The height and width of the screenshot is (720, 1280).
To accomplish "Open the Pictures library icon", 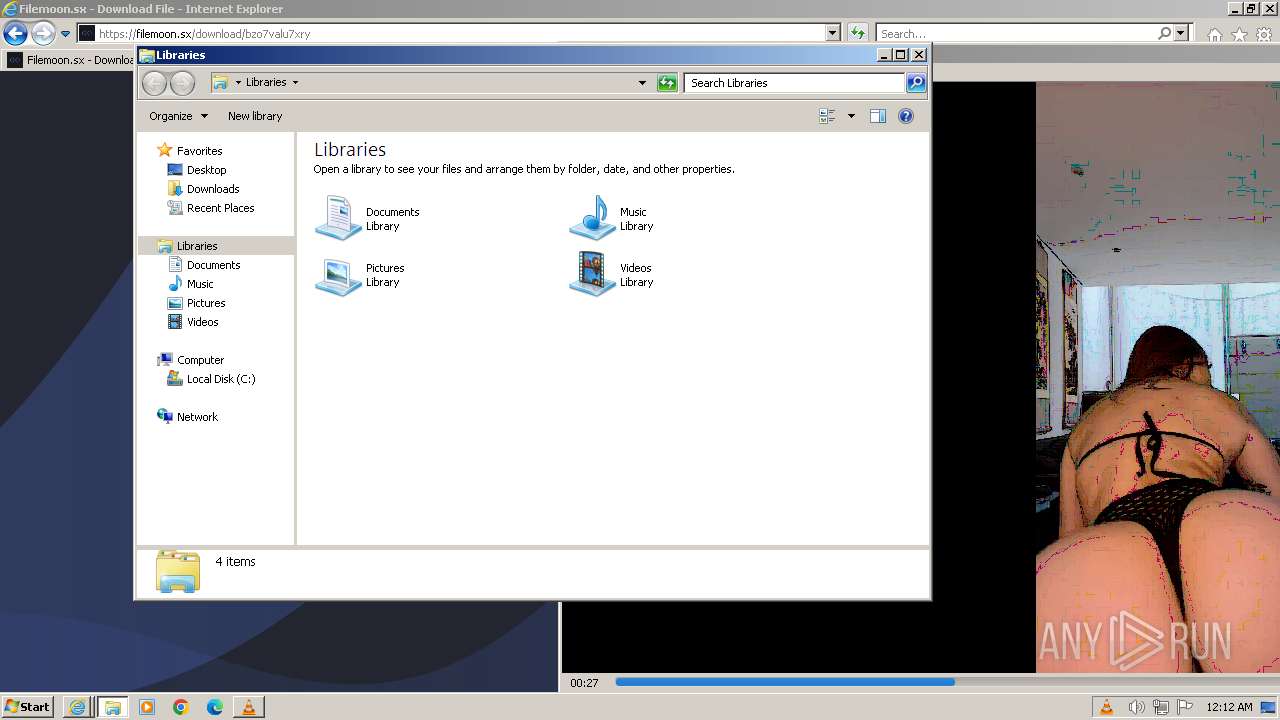I will pyautogui.click(x=338, y=275).
